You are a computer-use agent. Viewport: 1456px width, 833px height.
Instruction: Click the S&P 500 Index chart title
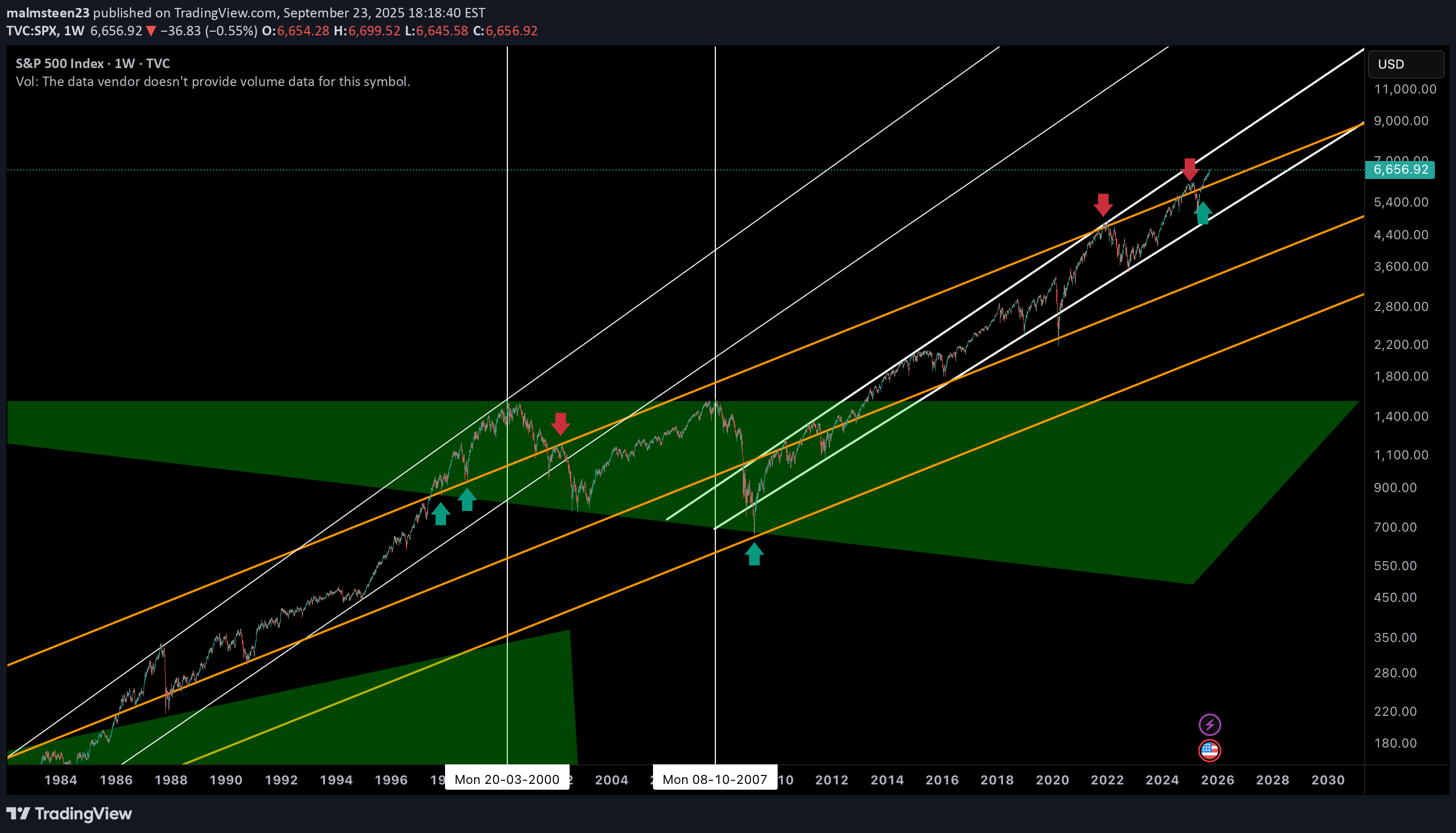pyautogui.click(x=93, y=63)
